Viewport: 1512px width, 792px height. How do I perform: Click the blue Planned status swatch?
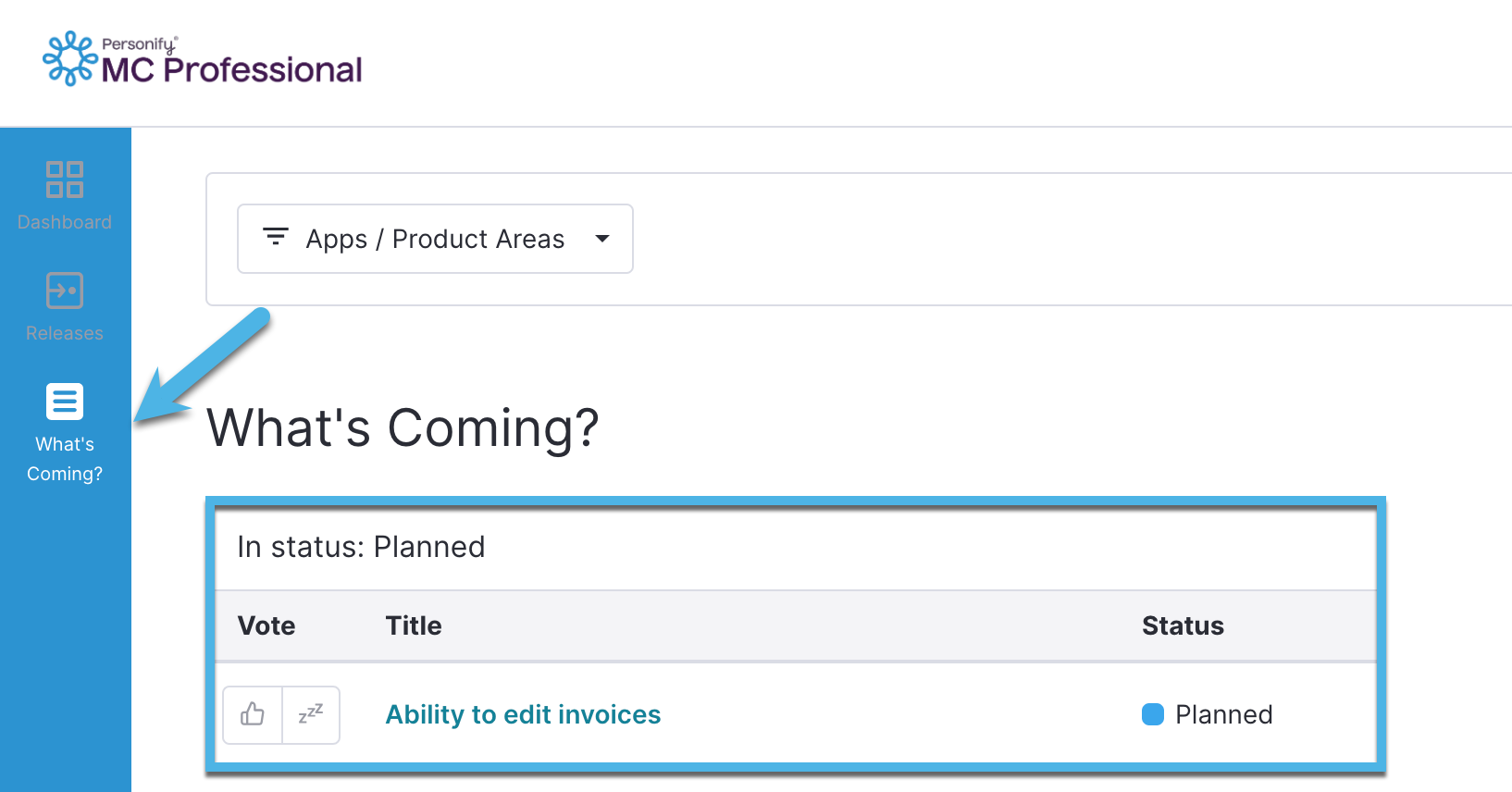(x=1153, y=714)
